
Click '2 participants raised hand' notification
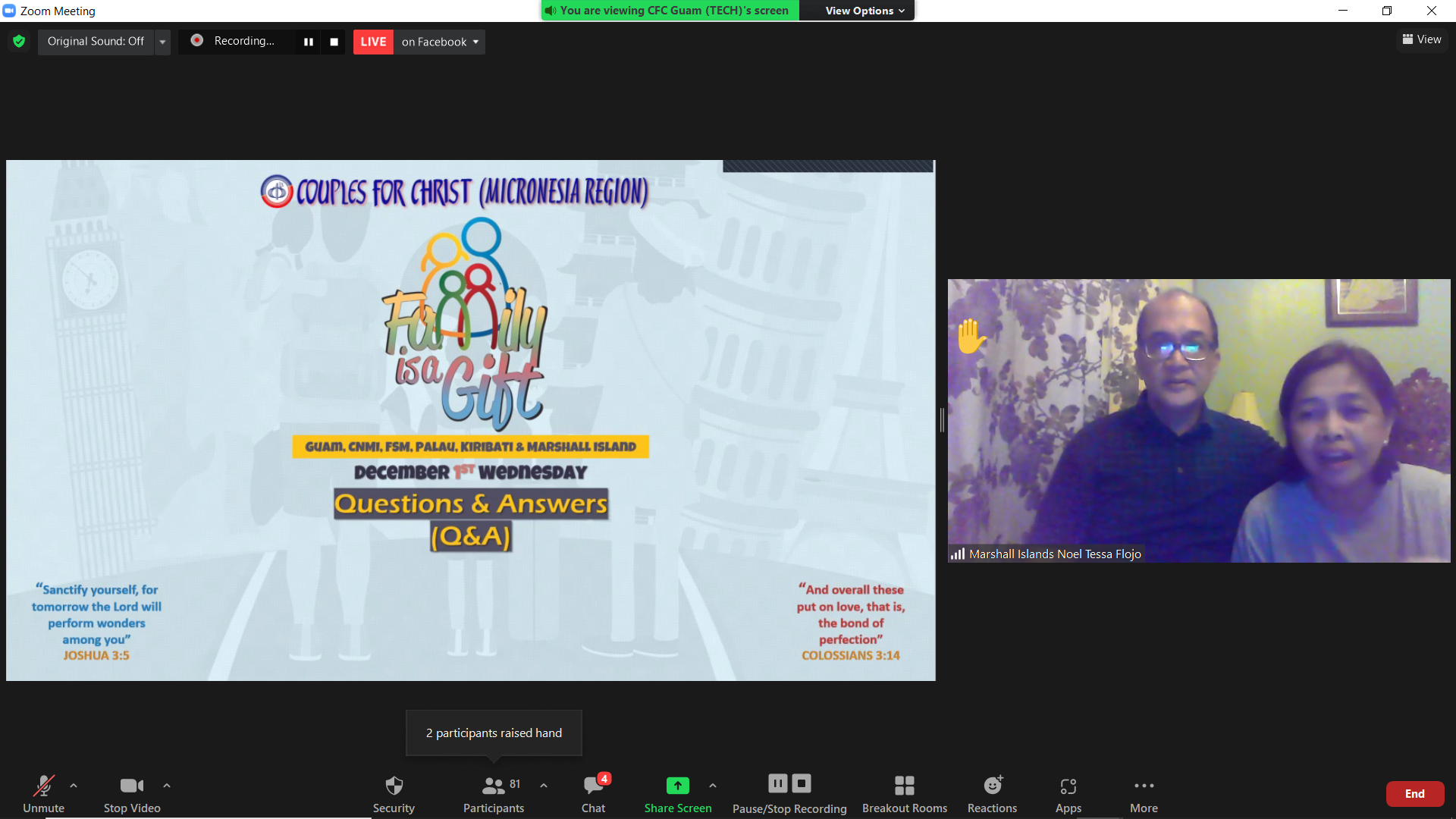click(494, 733)
